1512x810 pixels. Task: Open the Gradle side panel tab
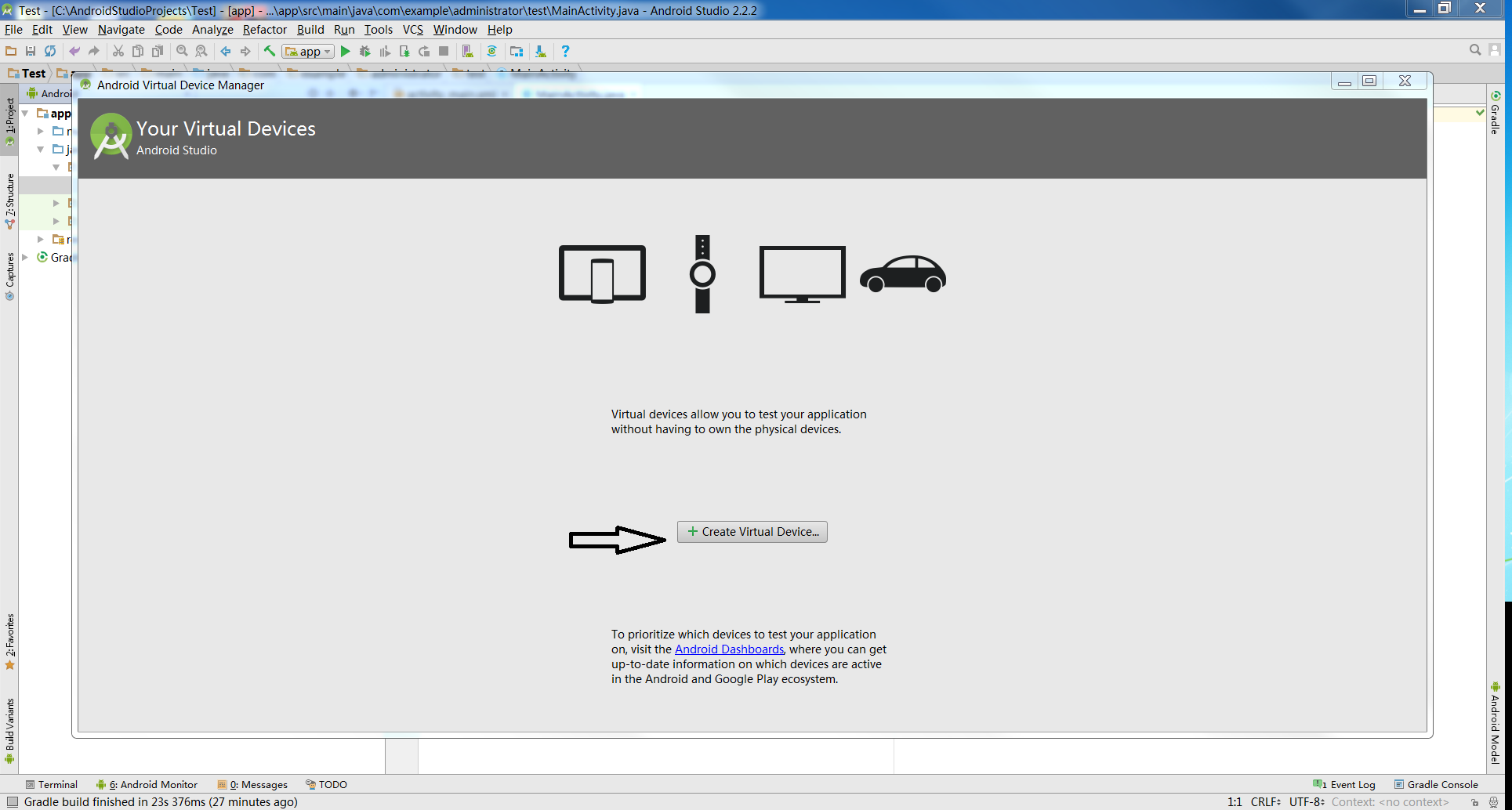pos(1496,113)
